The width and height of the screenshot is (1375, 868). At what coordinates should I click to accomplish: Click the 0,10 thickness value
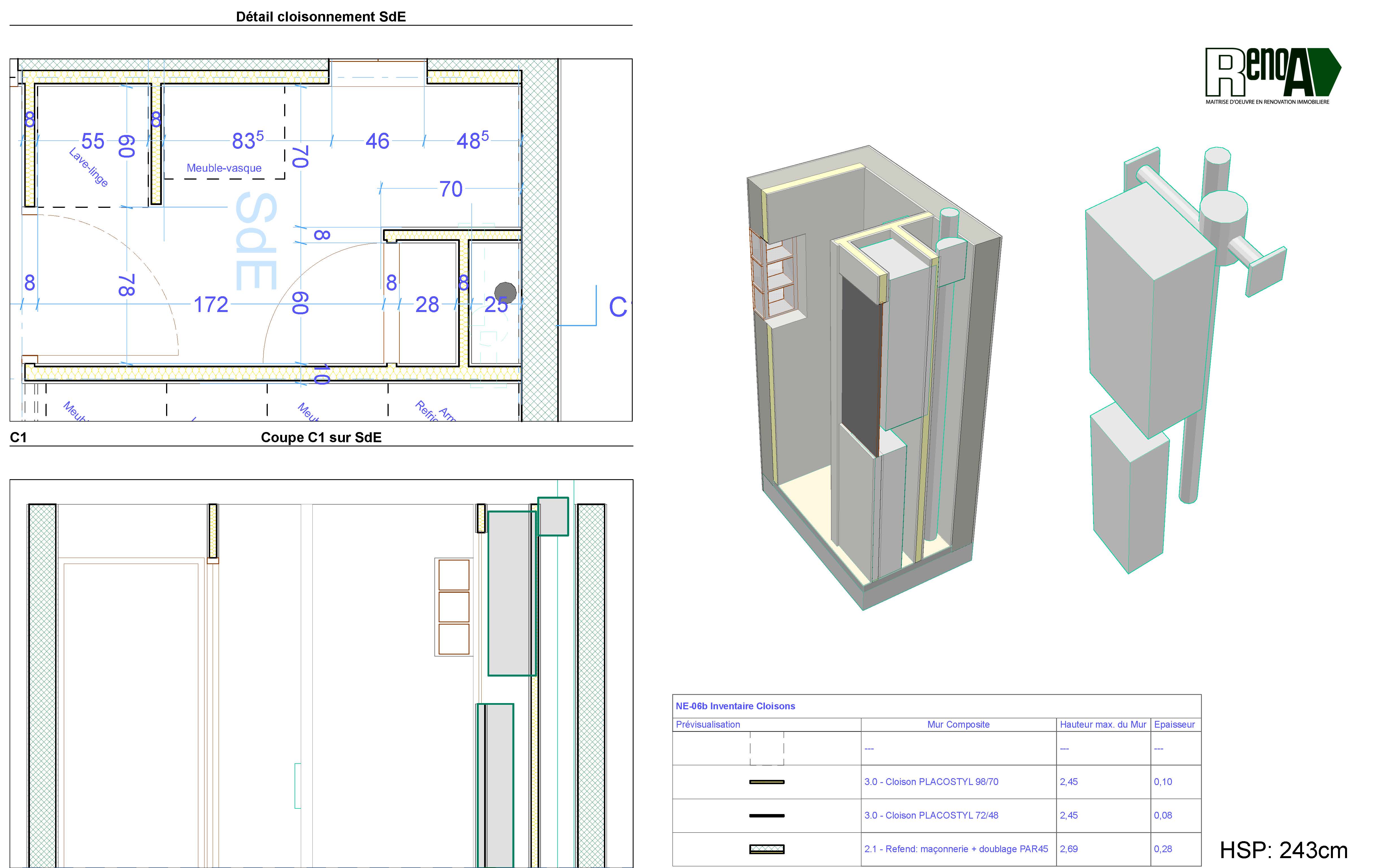(x=1163, y=782)
